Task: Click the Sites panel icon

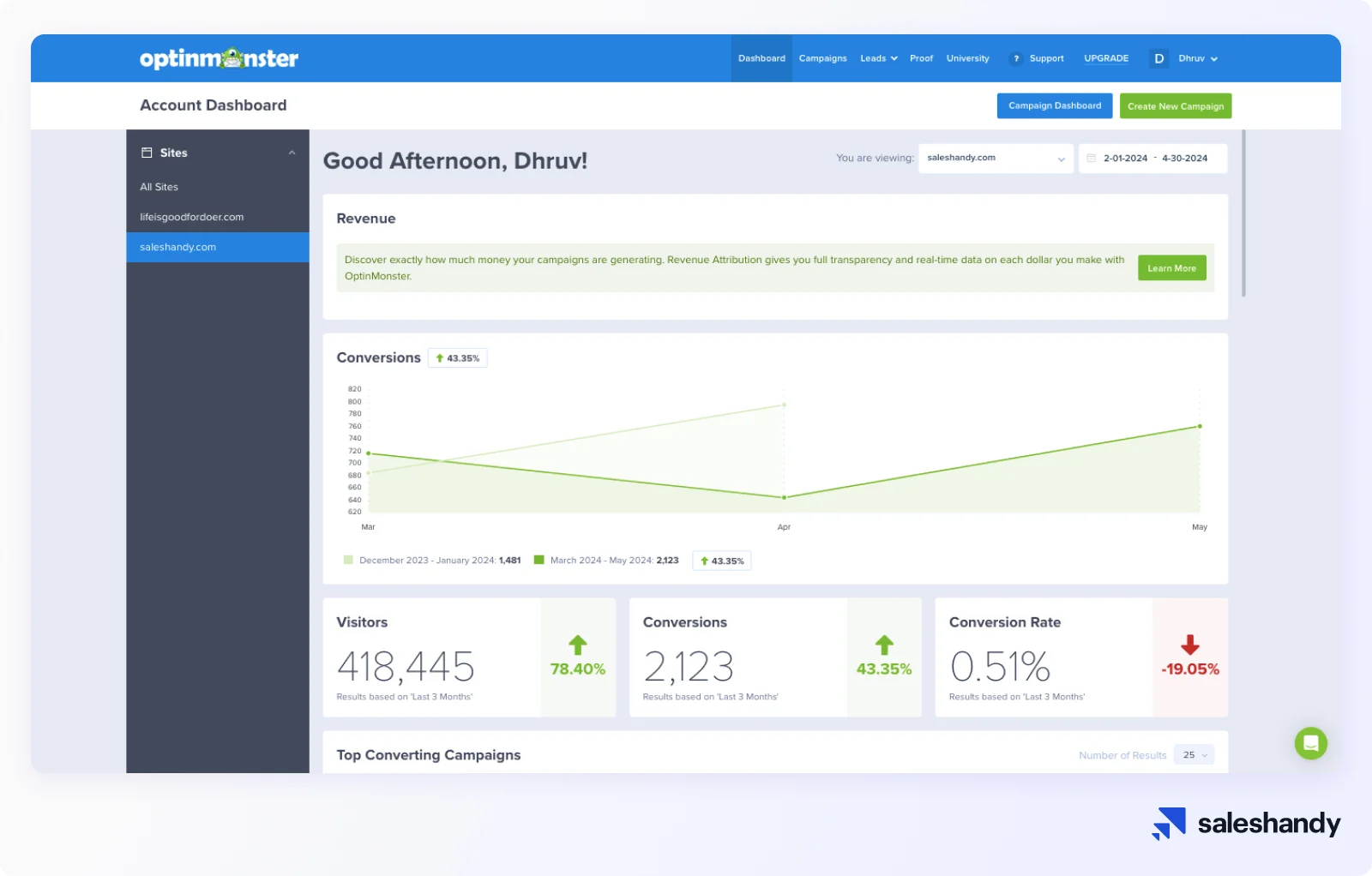Action: pyautogui.click(x=147, y=153)
